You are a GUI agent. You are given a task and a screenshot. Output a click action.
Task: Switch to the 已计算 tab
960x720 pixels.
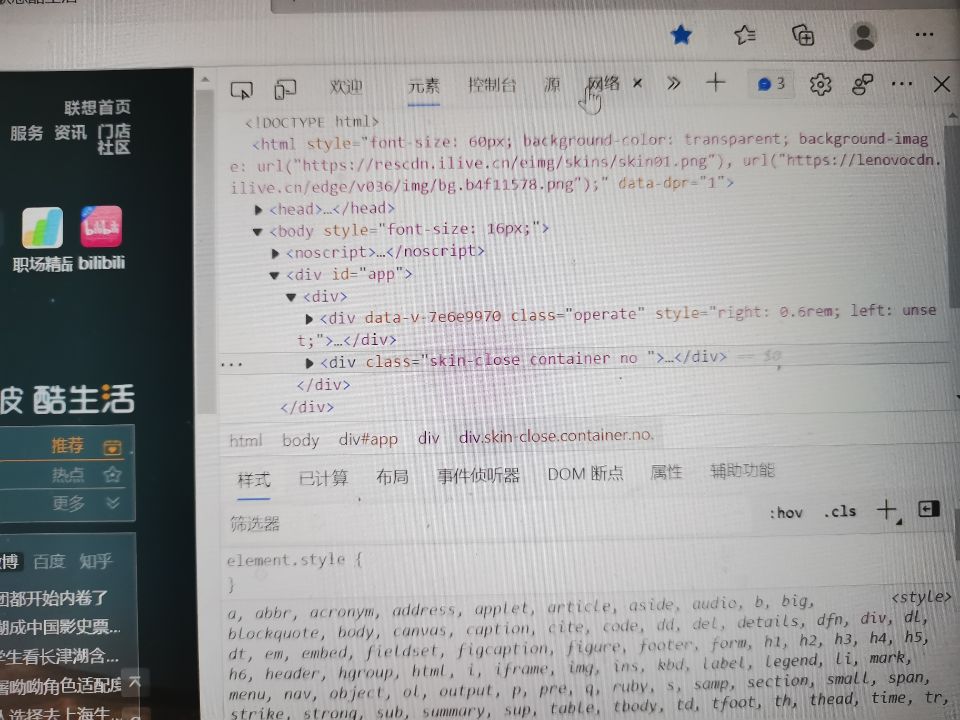click(x=323, y=478)
